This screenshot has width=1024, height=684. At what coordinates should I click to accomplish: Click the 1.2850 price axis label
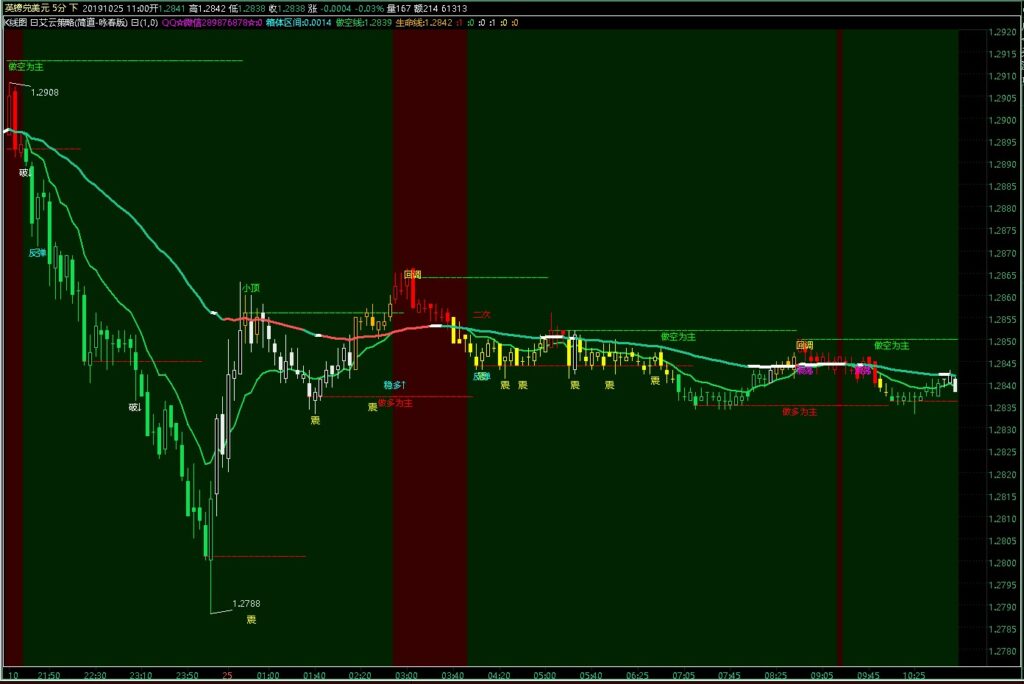pyautogui.click(x=1000, y=342)
